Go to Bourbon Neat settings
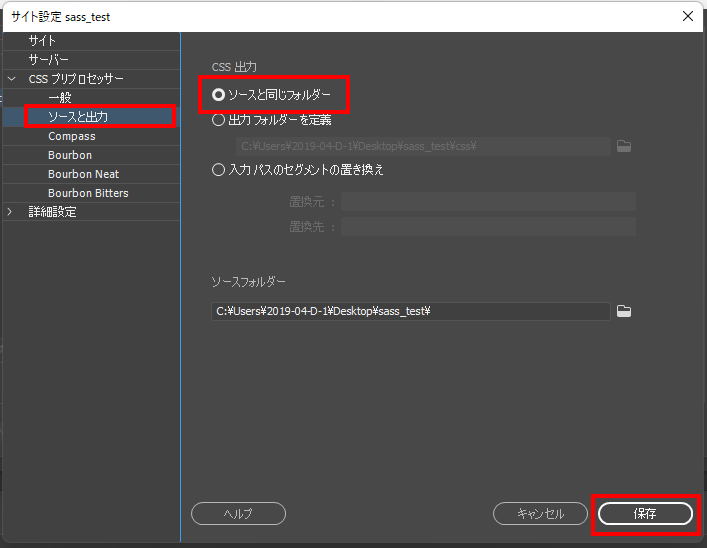The height and width of the screenshot is (548, 707). (83, 174)
